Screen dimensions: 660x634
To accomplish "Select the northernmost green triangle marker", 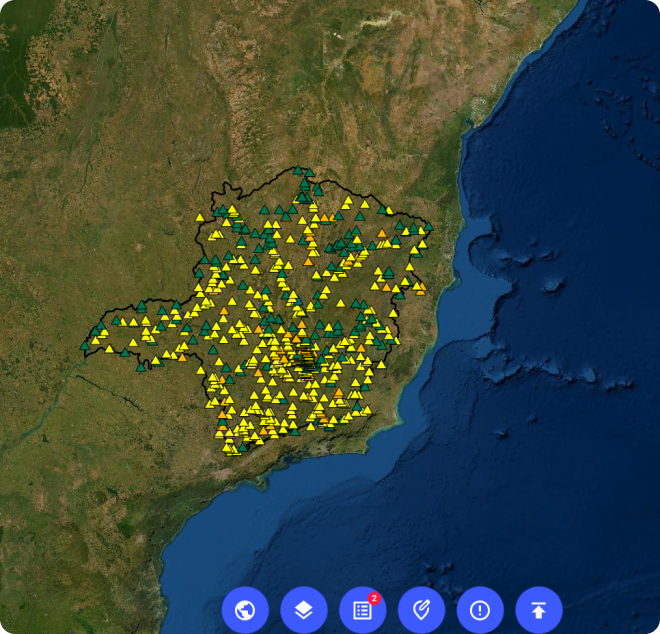I will (x=299, y=171).
